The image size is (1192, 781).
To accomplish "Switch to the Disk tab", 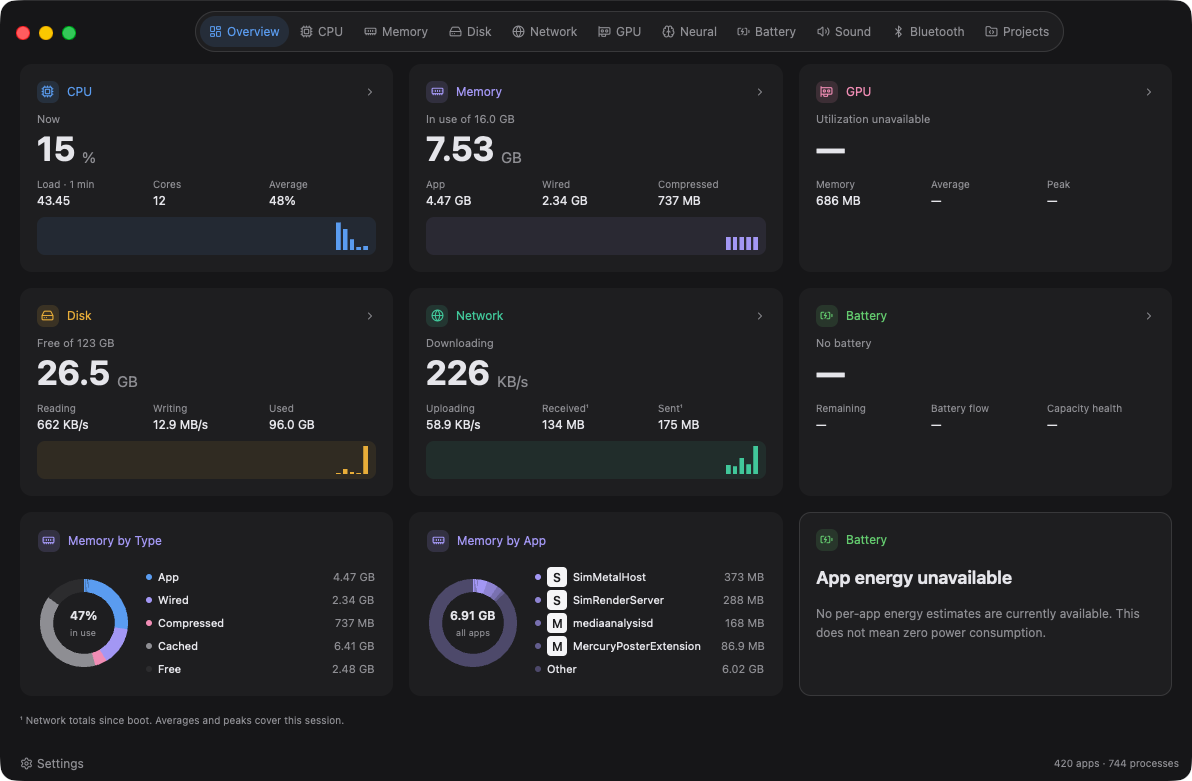I will pyautogui.click(x=471, y=31).
